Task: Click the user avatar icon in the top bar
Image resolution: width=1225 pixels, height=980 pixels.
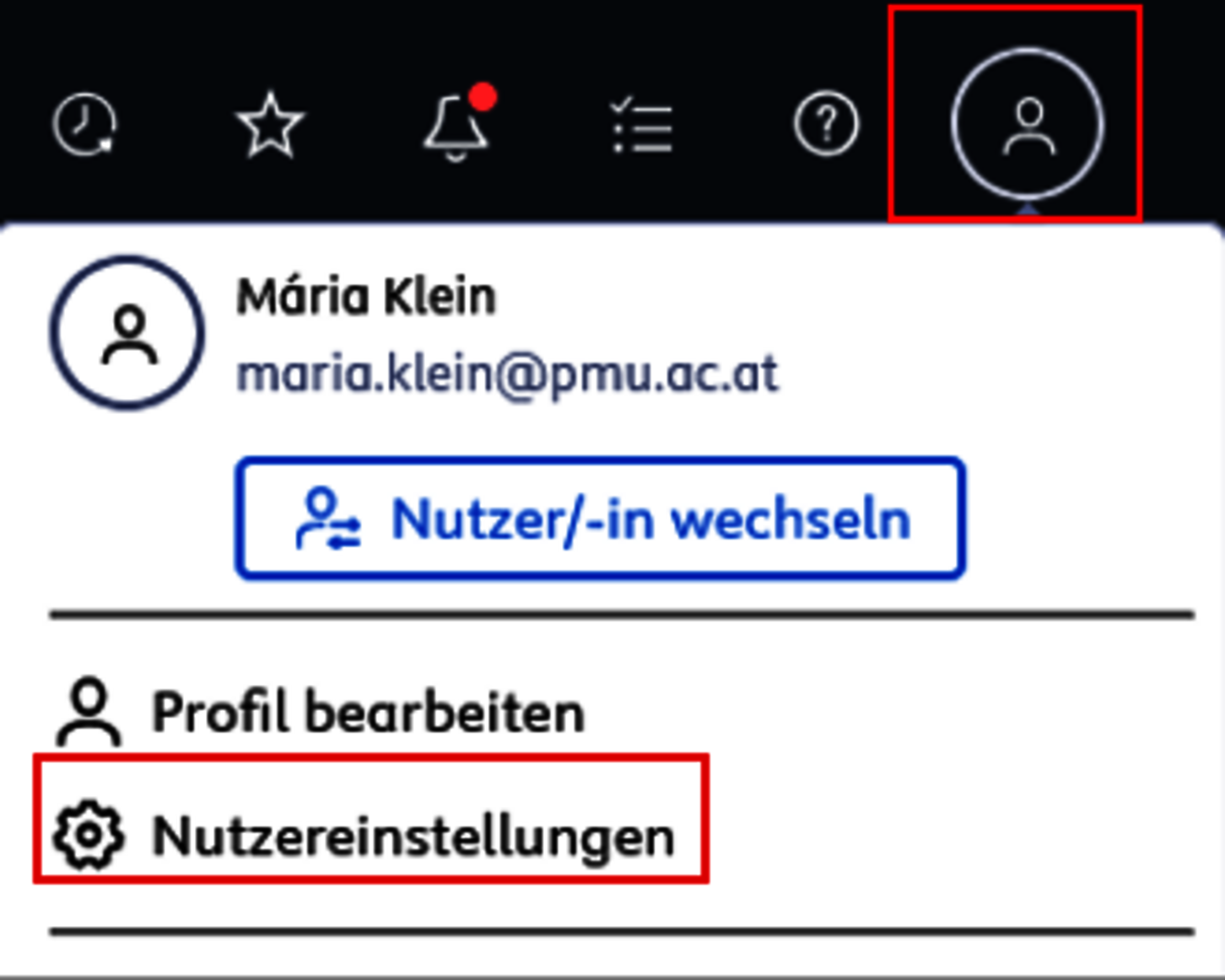Action: tap(1027, 126)
